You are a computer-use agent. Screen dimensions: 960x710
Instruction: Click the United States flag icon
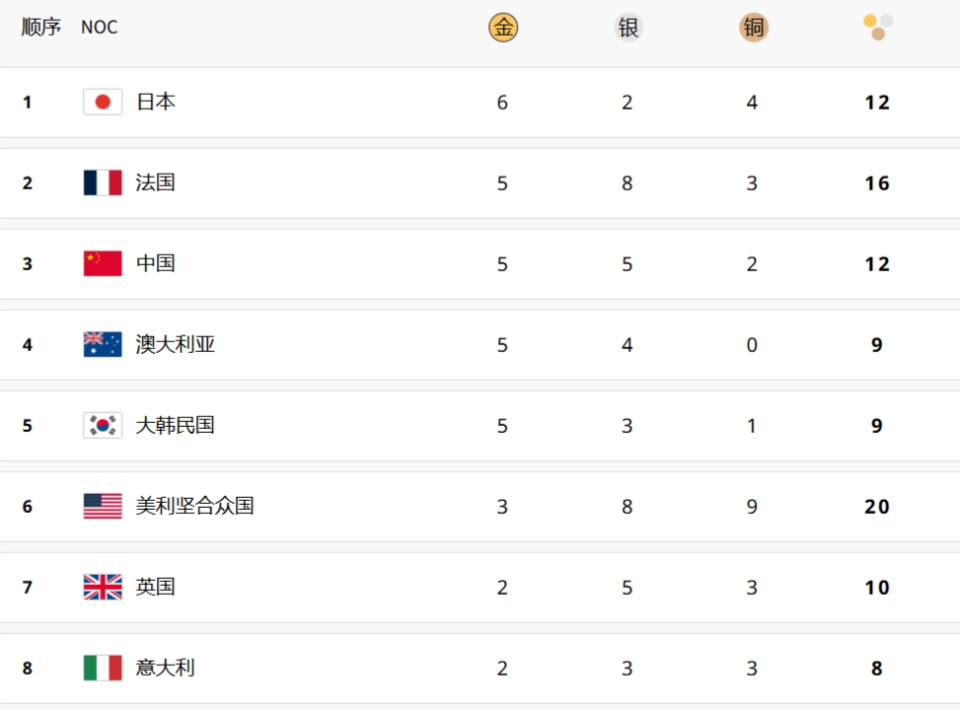pyautogui.click(x=102, y=506)
